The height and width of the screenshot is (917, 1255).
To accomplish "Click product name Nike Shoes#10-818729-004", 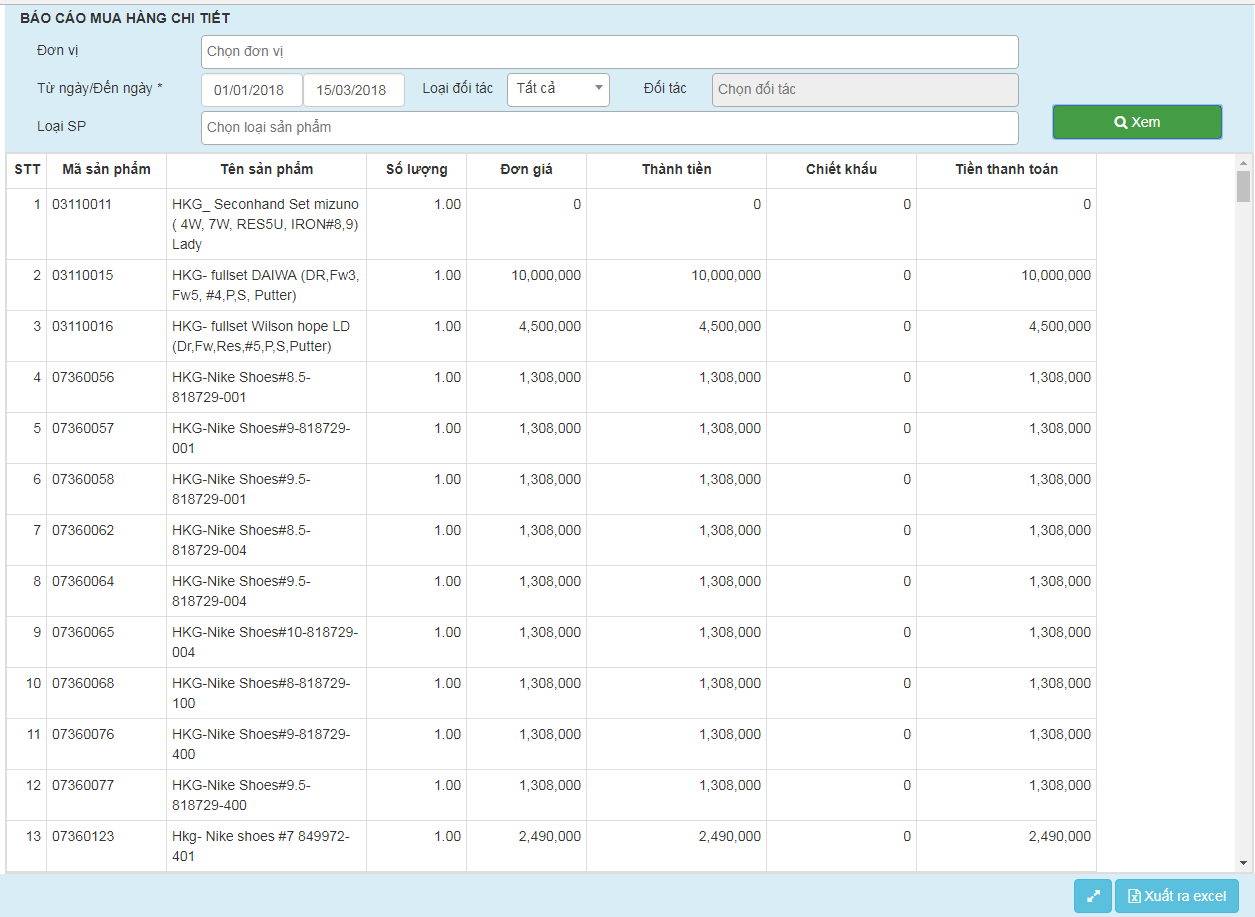I will click(265, 642).
